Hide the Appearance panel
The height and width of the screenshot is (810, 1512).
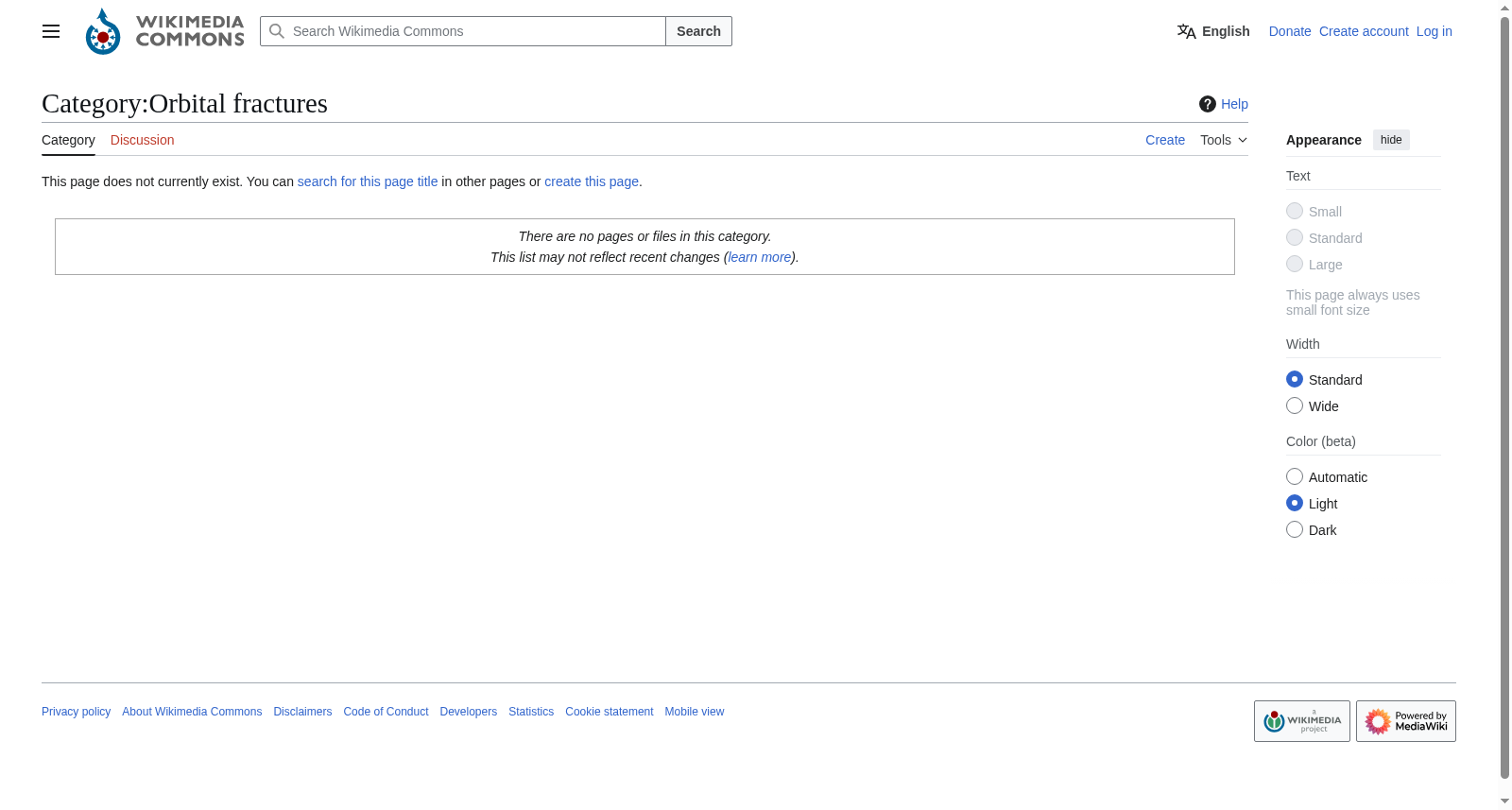[1391, 140]
